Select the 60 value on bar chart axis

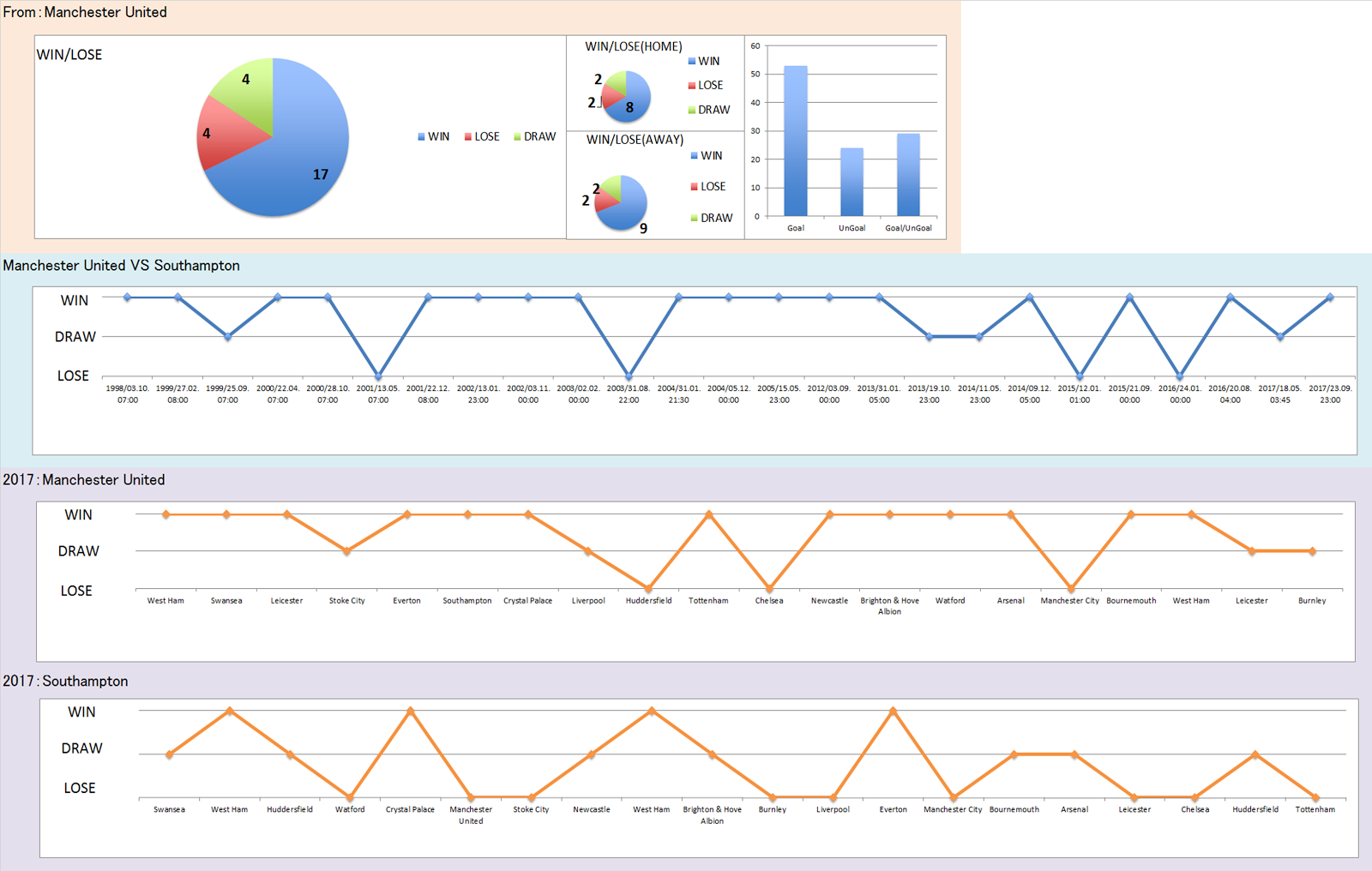[755, 46]
